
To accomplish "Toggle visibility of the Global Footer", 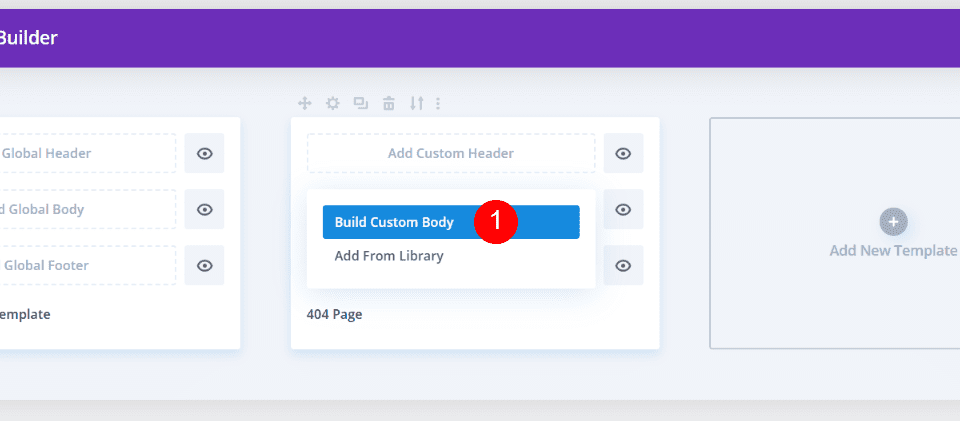I will [x=204, y=266].
